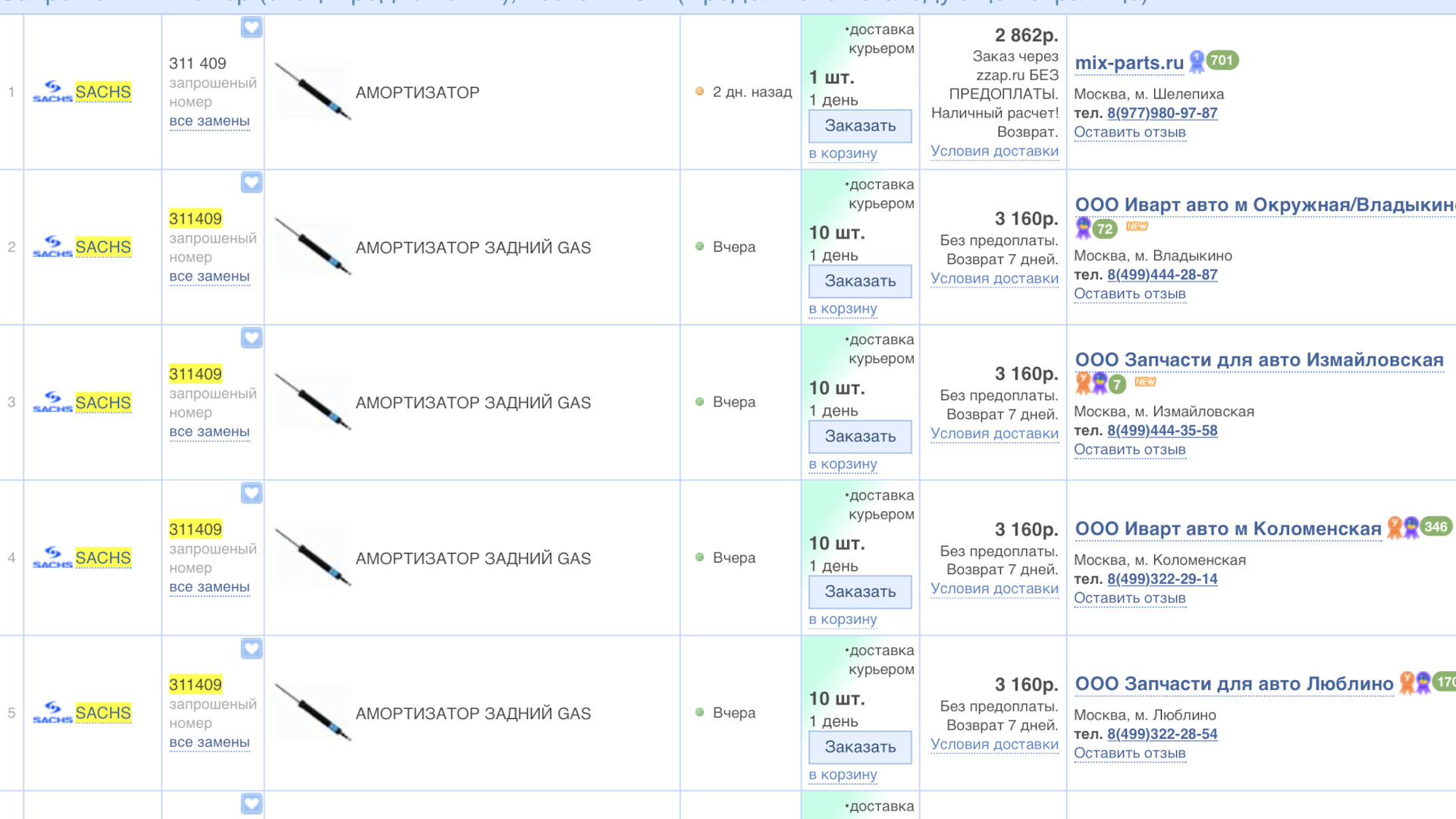
Task: Click Заказать for Иварт авто Коломенская offer
Action: (x=860, y=591)
